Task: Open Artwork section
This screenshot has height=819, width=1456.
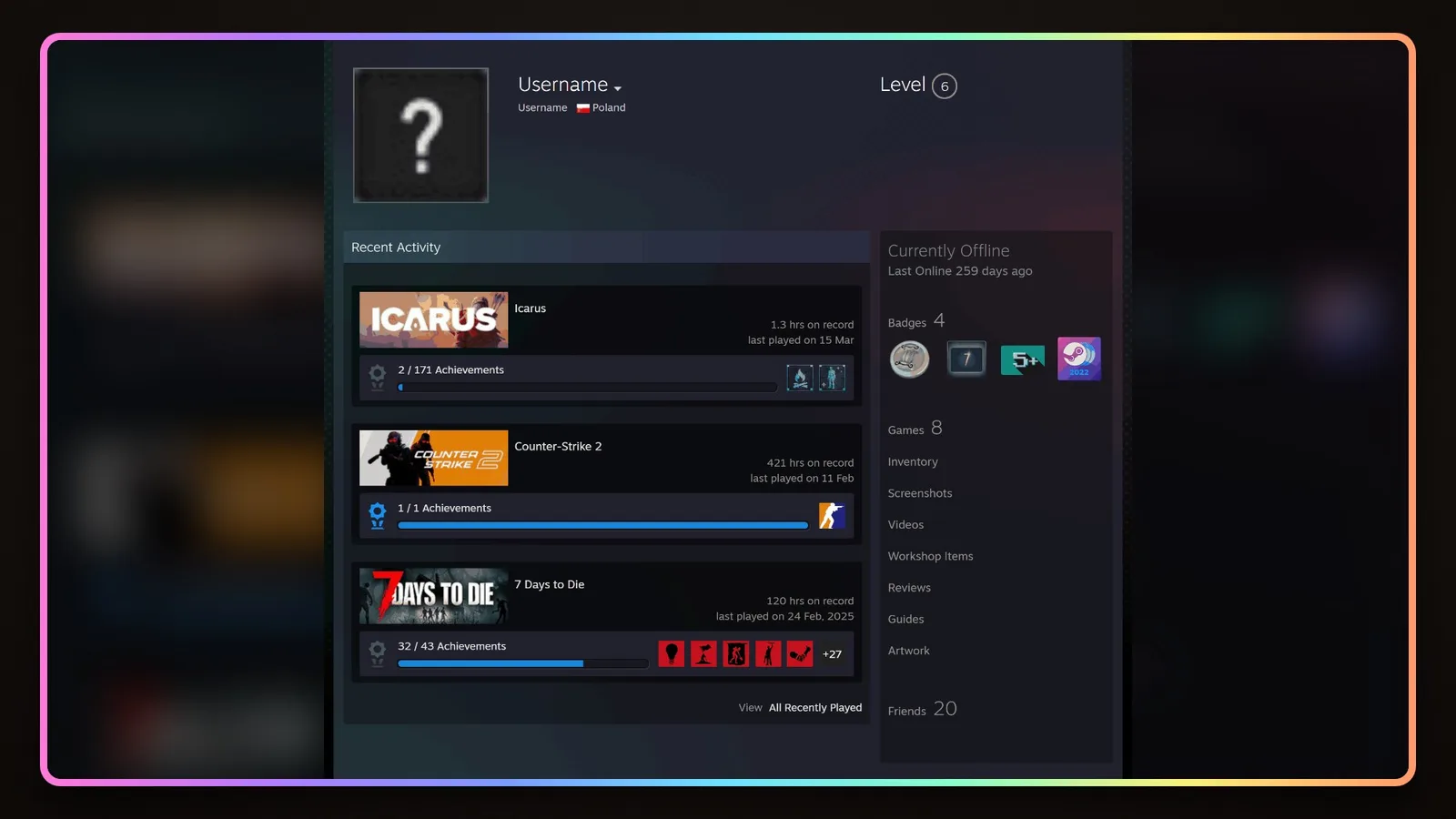Action: 908,651
